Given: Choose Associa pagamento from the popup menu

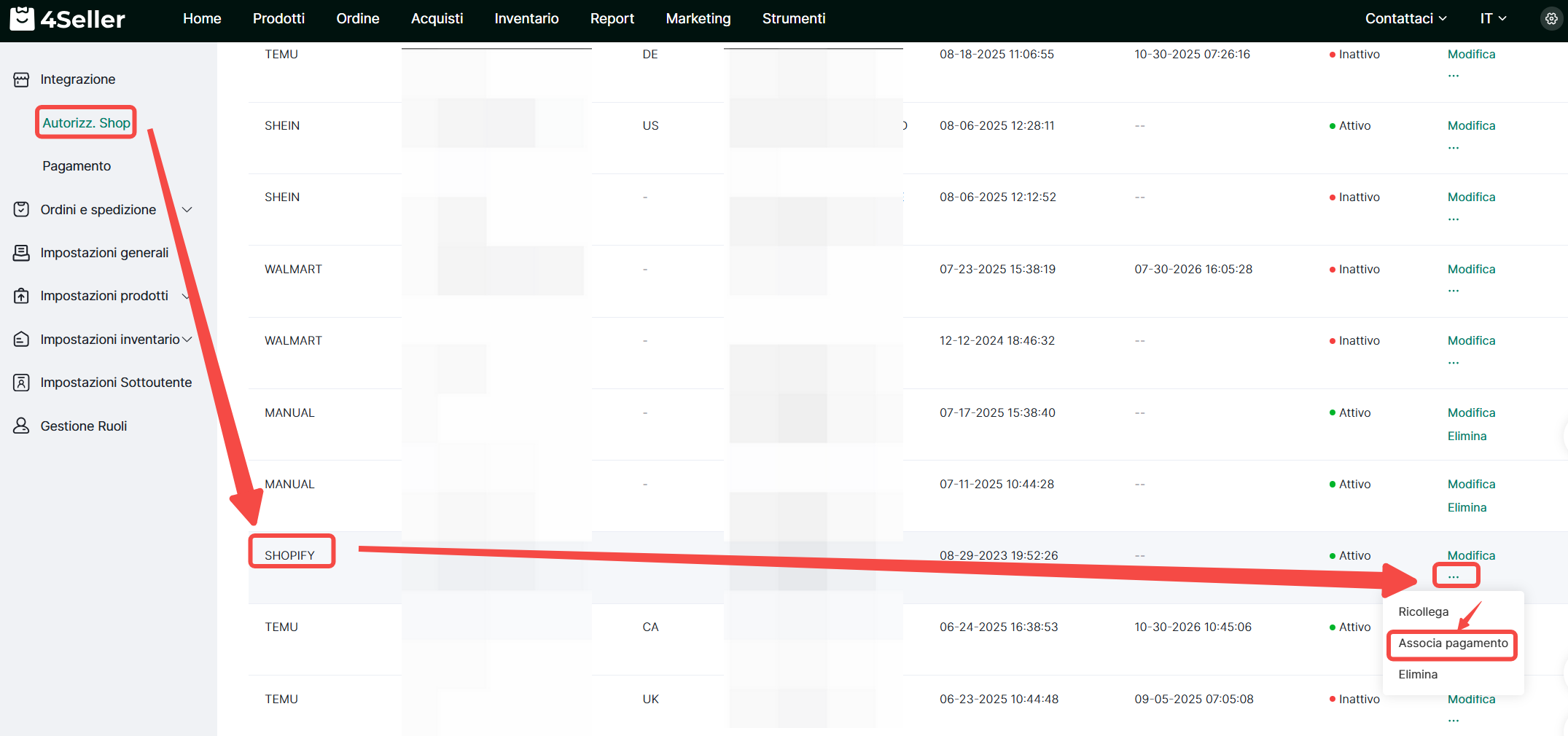Looking at the screenshot, I should (1452, 643).
